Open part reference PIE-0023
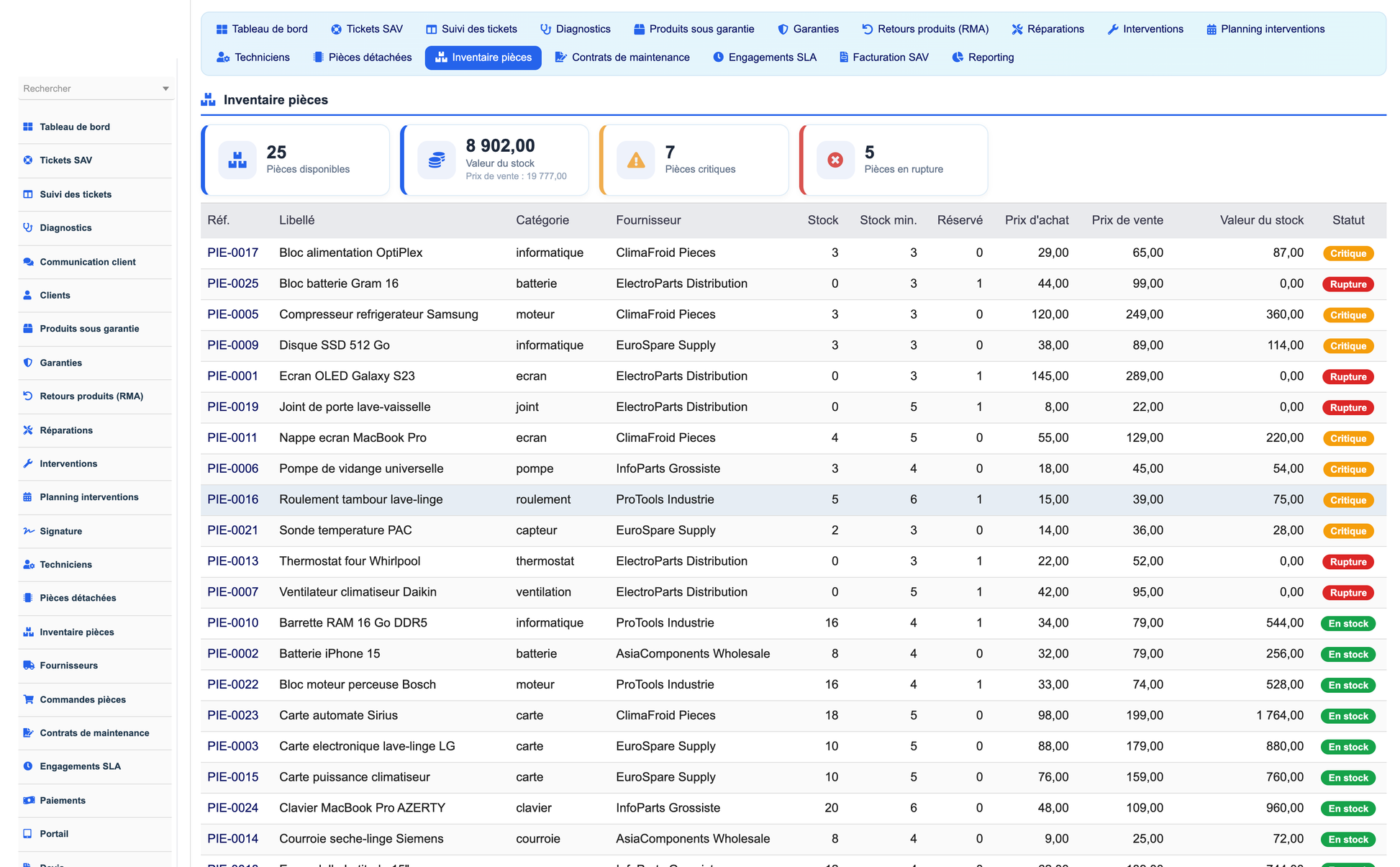The height and width of the screenshot is (867, 1400). (x=233, y=715)
